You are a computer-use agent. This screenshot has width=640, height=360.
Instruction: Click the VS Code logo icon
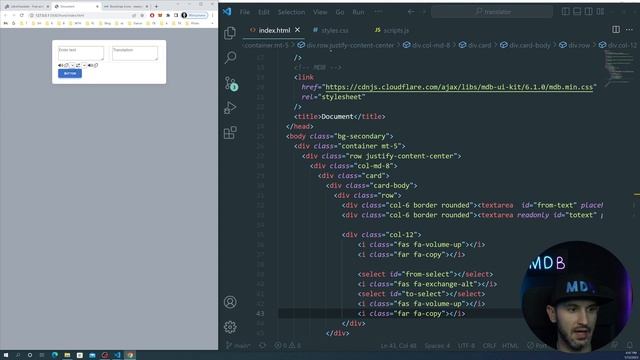(x=227, y=12)
